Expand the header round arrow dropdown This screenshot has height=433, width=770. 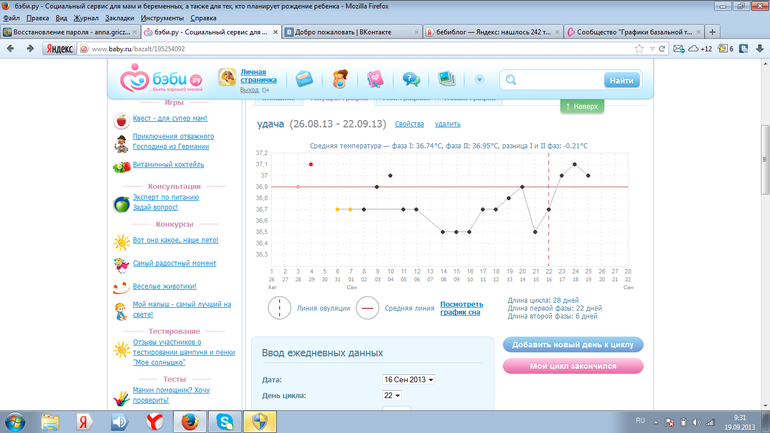479,79
